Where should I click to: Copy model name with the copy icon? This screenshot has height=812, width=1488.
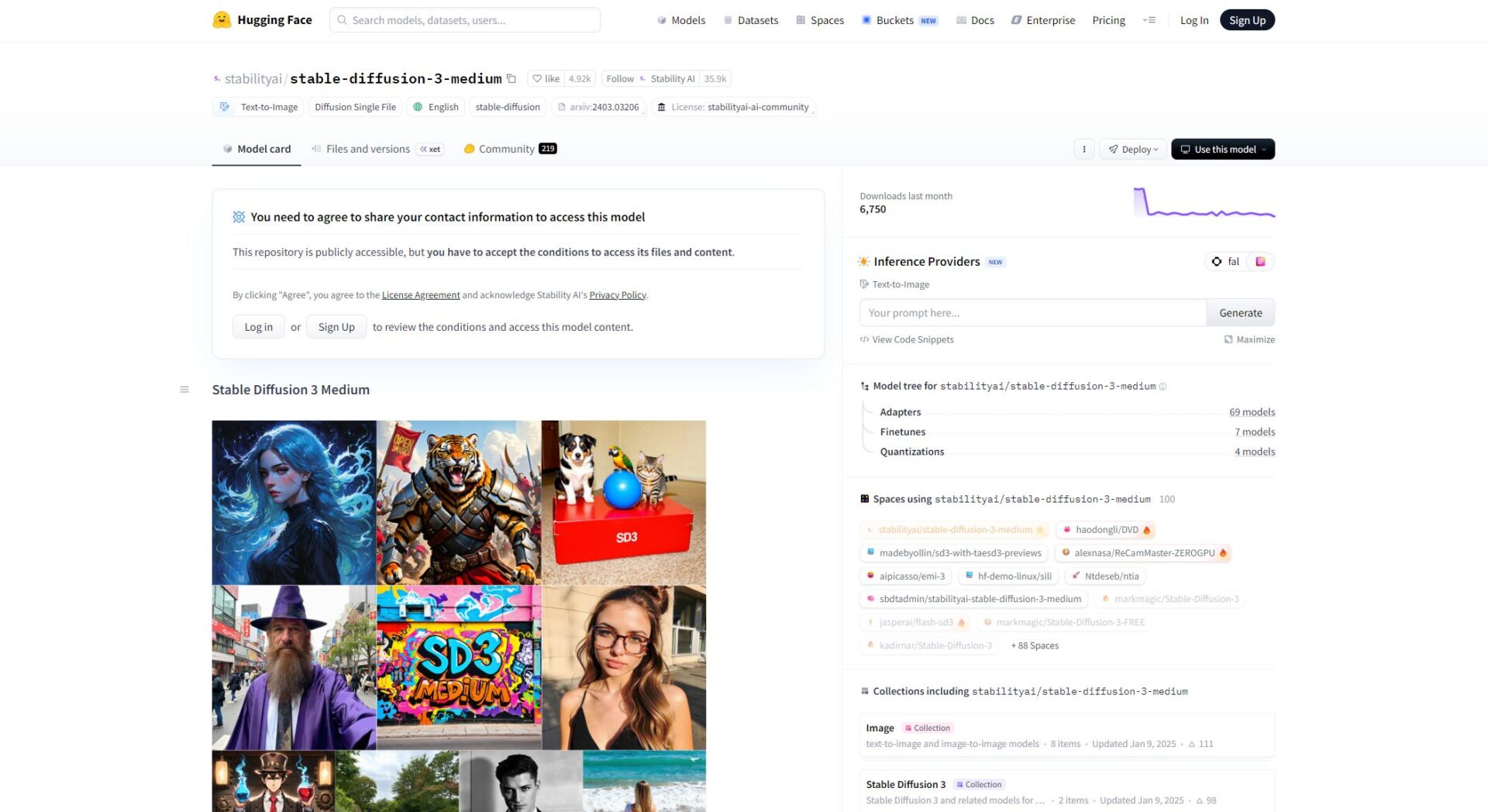pyautogui.click(x=511, y=78)
